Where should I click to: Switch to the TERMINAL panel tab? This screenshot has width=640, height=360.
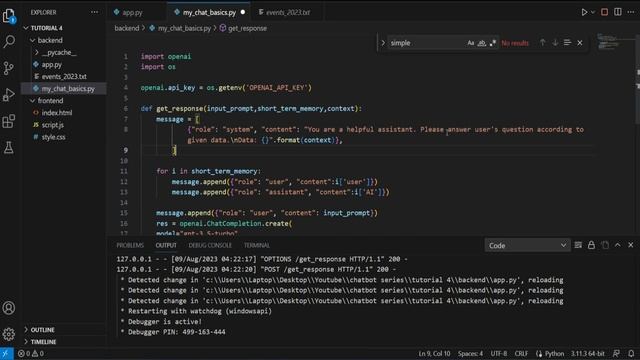pyautogui.click(x=257, y=245)
